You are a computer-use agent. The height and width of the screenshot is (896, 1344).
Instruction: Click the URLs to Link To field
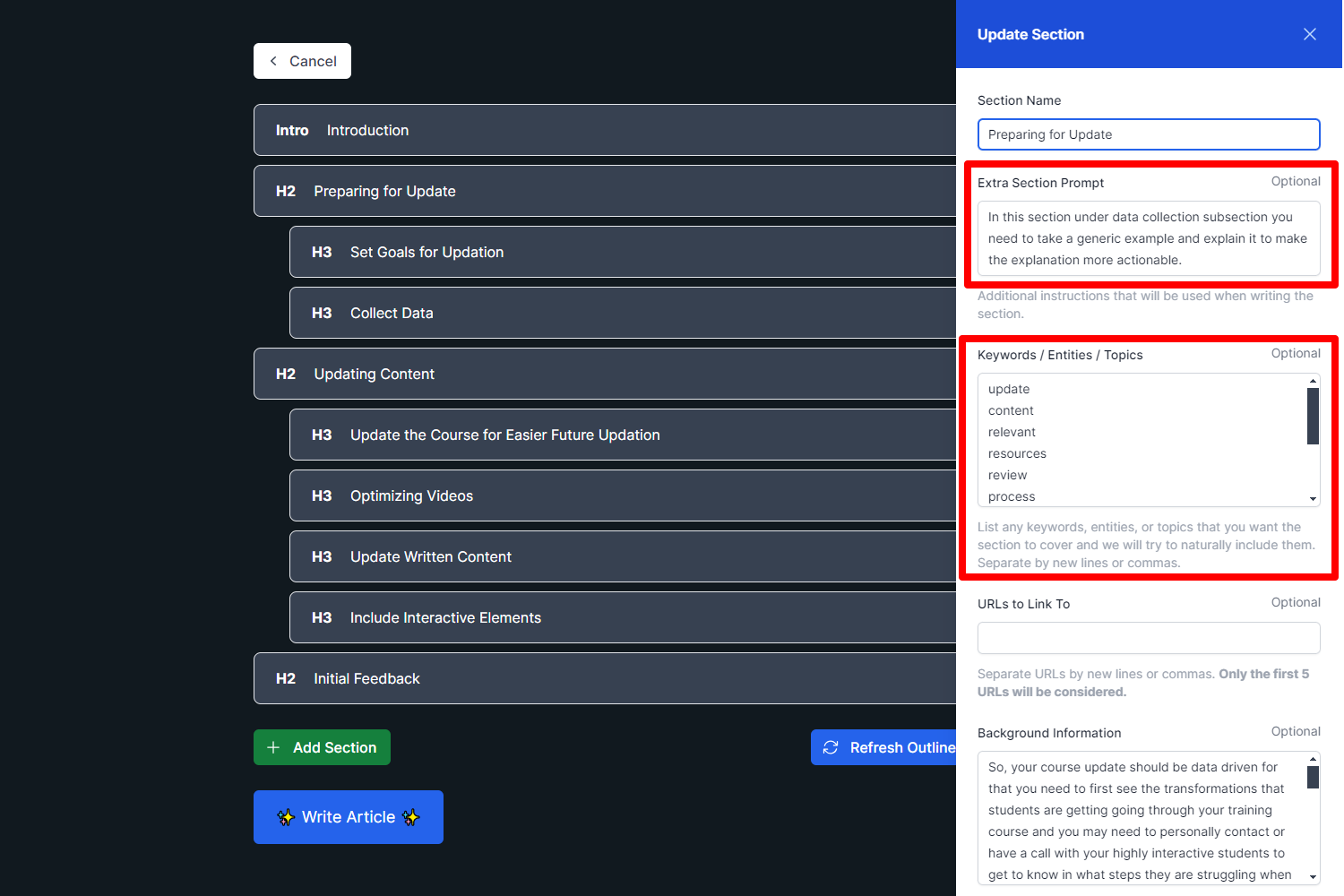point(1148,638)
